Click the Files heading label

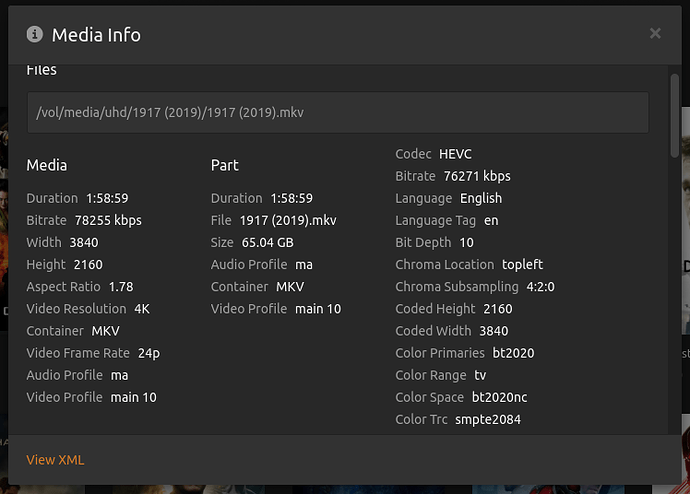(42, 71)
